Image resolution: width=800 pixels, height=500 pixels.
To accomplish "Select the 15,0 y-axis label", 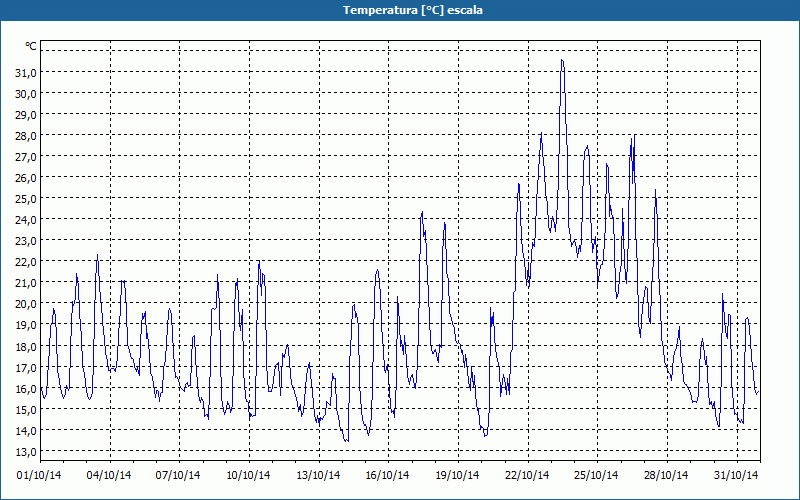I will (x=26, y=410).
